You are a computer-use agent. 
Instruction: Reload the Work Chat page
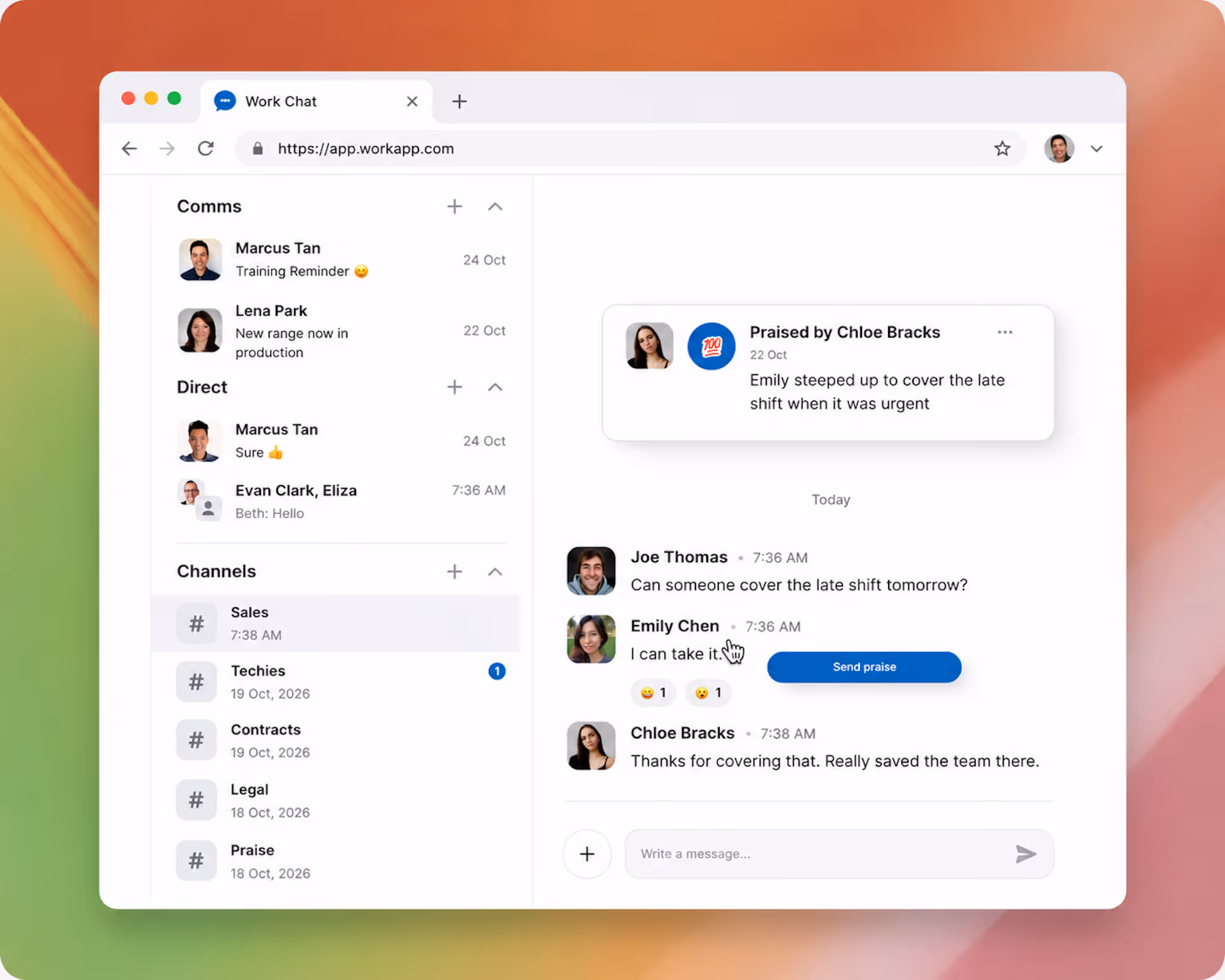[205, 149]
